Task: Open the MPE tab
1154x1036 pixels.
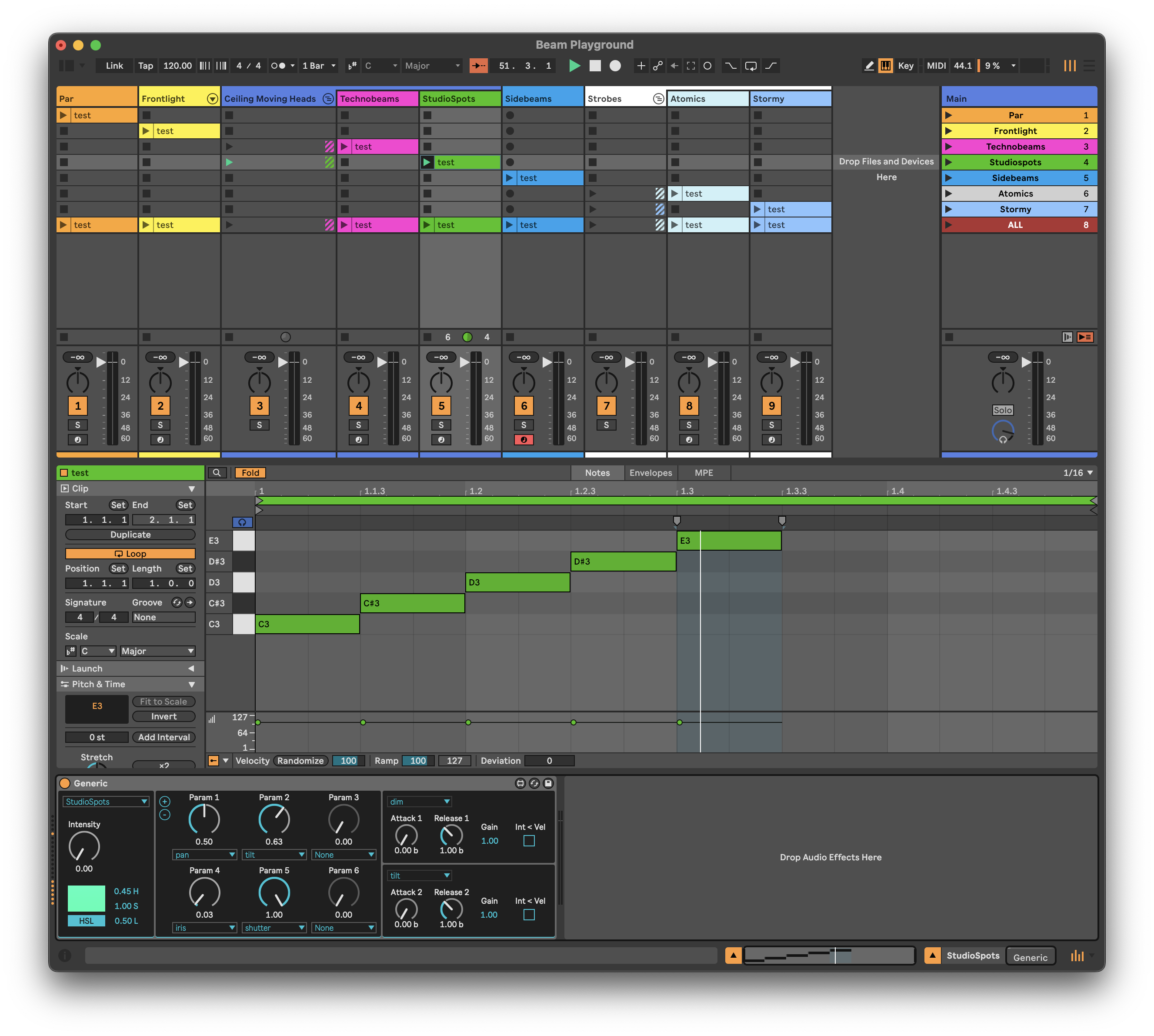Action: coord(704,472)
